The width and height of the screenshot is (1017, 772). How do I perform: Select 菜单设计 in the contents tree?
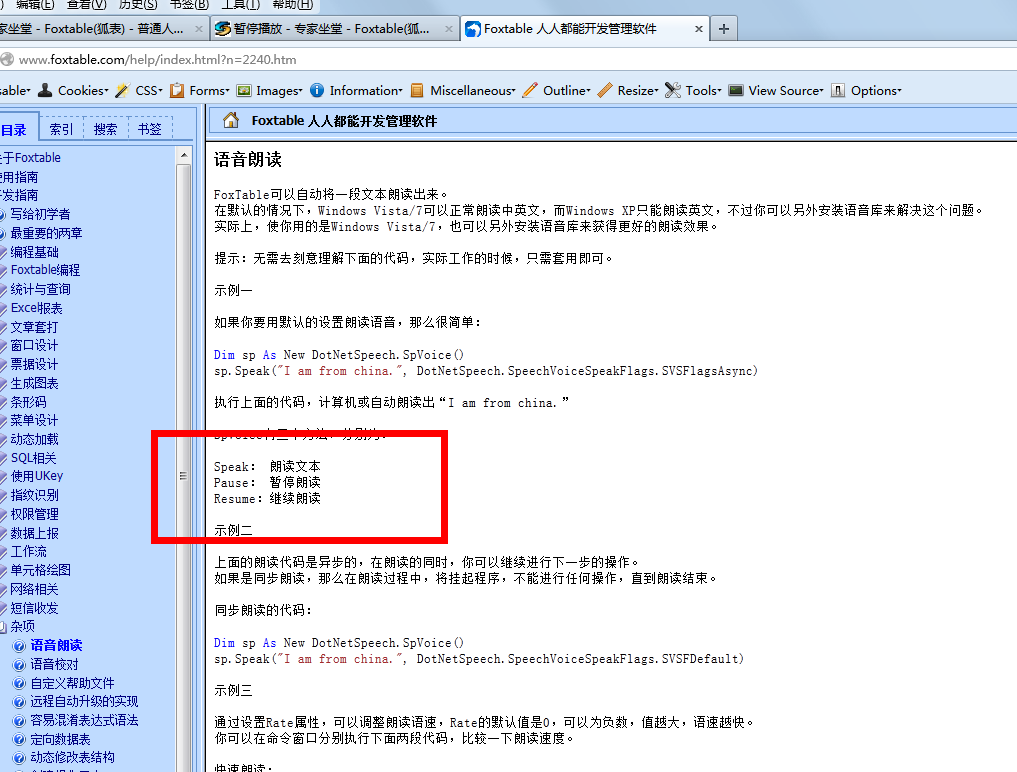click(34, 420)
